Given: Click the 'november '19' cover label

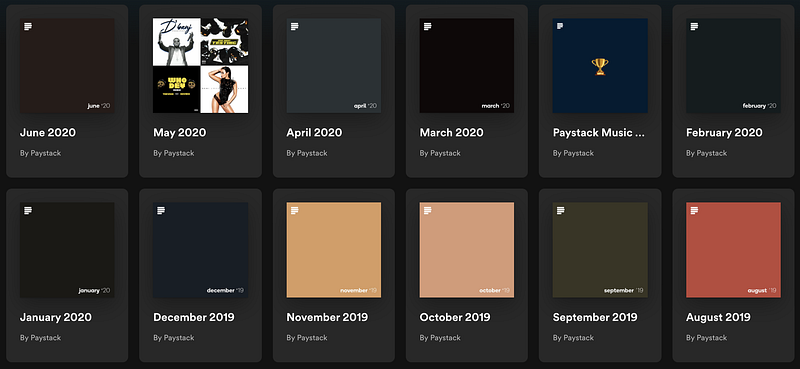Looking at the screenshot, I should 358,290.
